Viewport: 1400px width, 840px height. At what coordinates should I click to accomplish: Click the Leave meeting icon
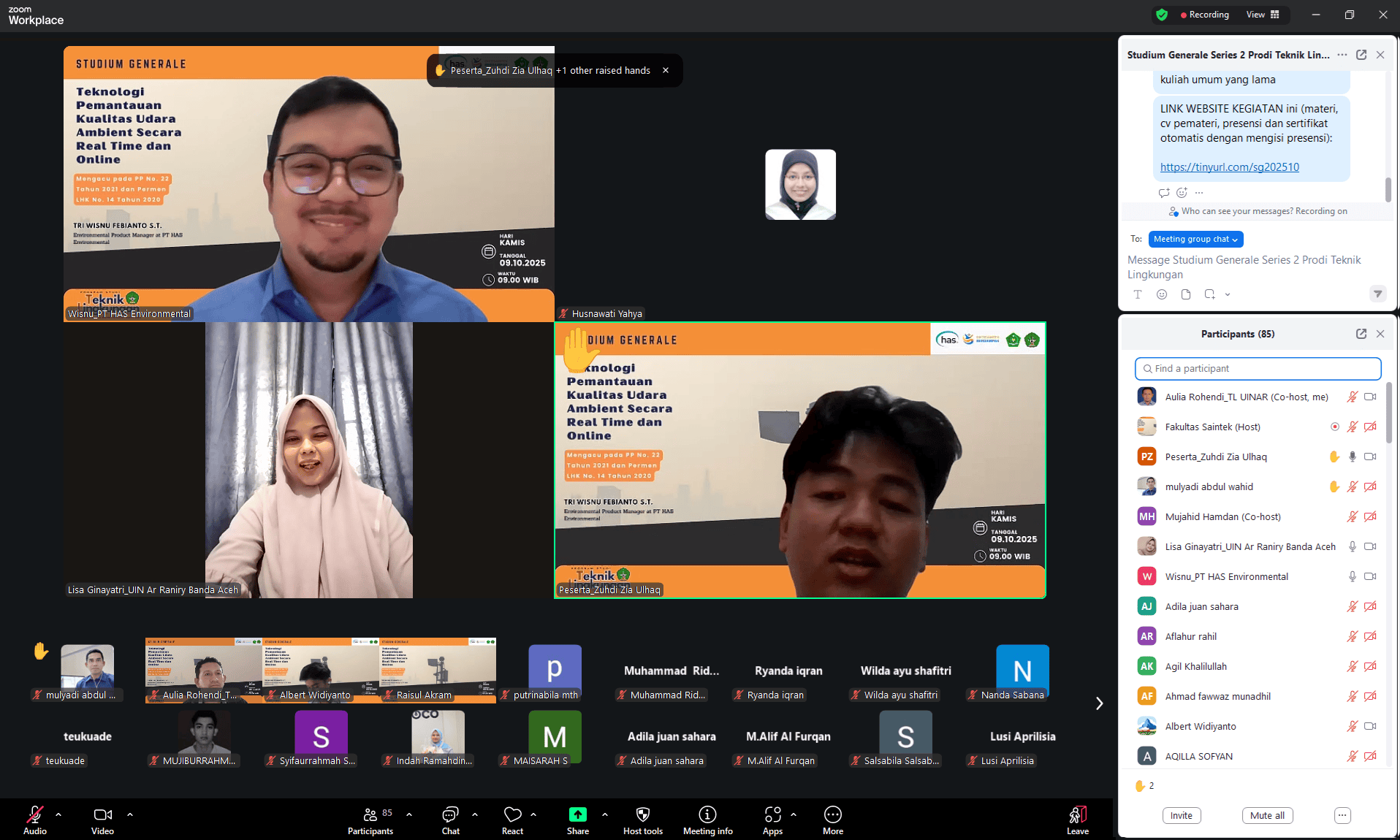click(x=1077, y=815)
